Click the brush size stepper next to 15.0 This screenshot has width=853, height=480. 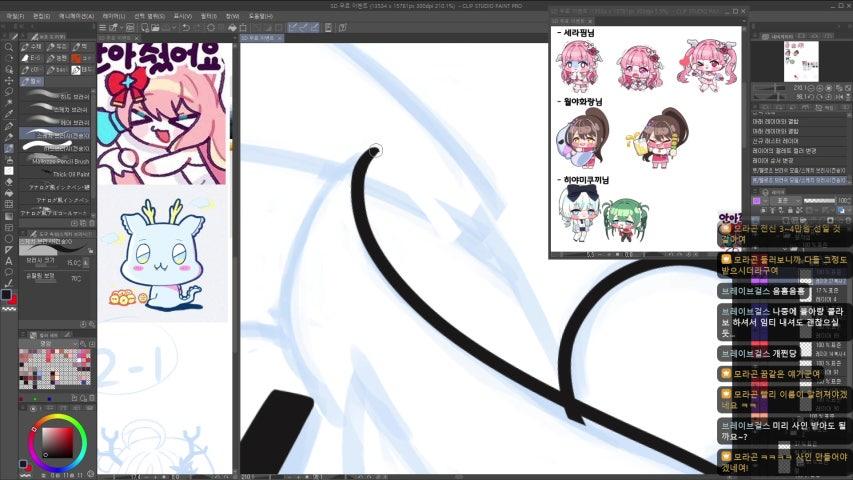click(x=85, y=263)
